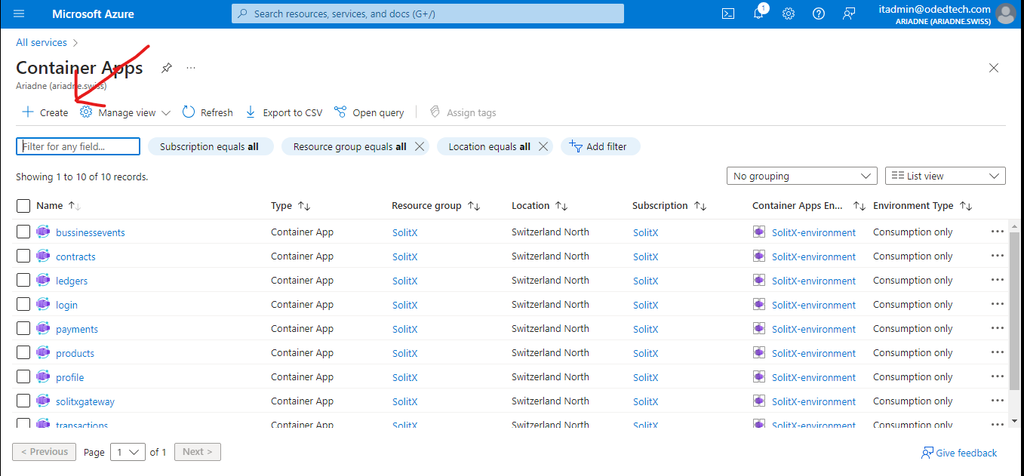Select the payments row checkbox
1024x476 pixels.
pos(24,328)
